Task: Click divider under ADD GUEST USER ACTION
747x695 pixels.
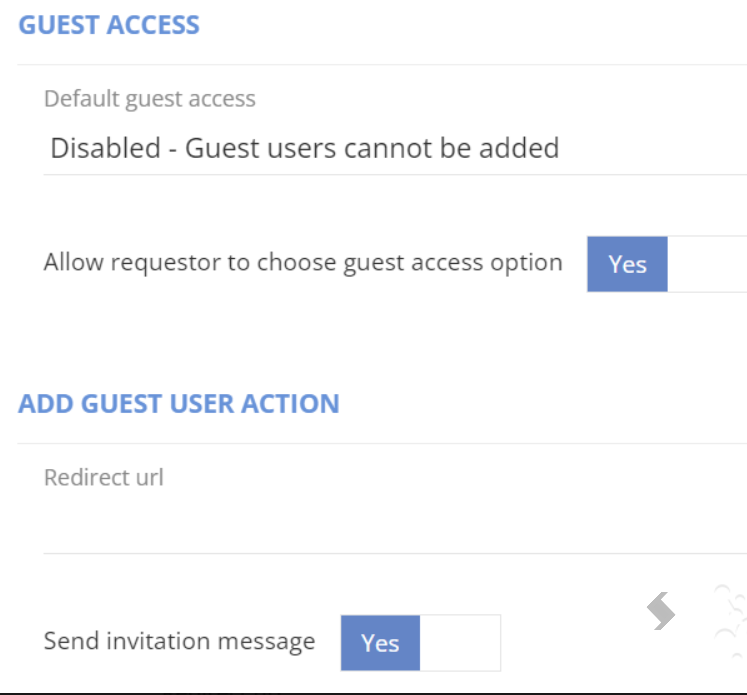Action: pyautogui.click(x=382, y=443)
